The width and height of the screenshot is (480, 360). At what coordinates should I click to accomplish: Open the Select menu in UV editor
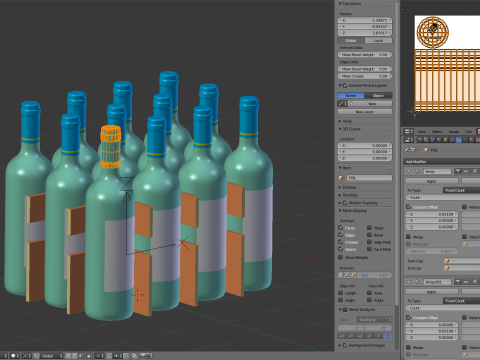coord(437,132)
